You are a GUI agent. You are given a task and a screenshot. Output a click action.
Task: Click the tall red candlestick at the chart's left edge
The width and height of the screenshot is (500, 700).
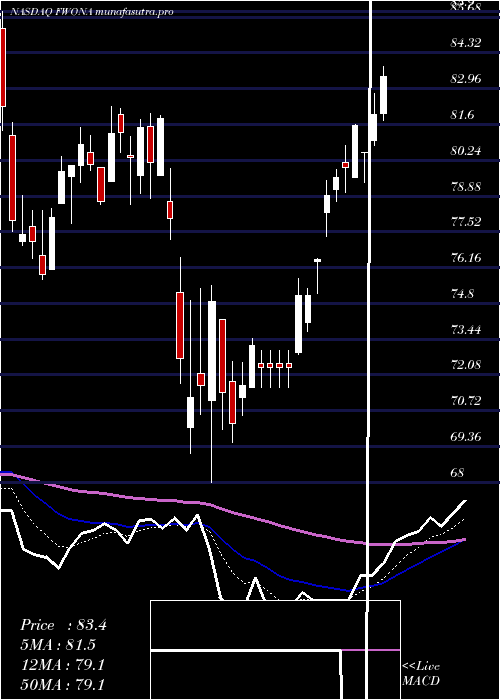pyautogui.click(x=3, y=67)
